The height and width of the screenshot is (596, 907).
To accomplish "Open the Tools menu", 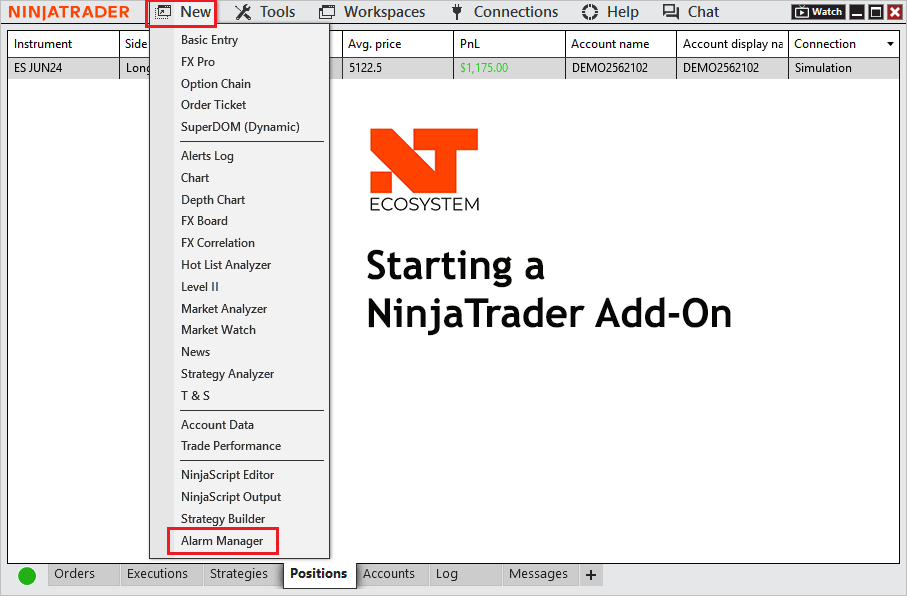I will tap(265, 12).
